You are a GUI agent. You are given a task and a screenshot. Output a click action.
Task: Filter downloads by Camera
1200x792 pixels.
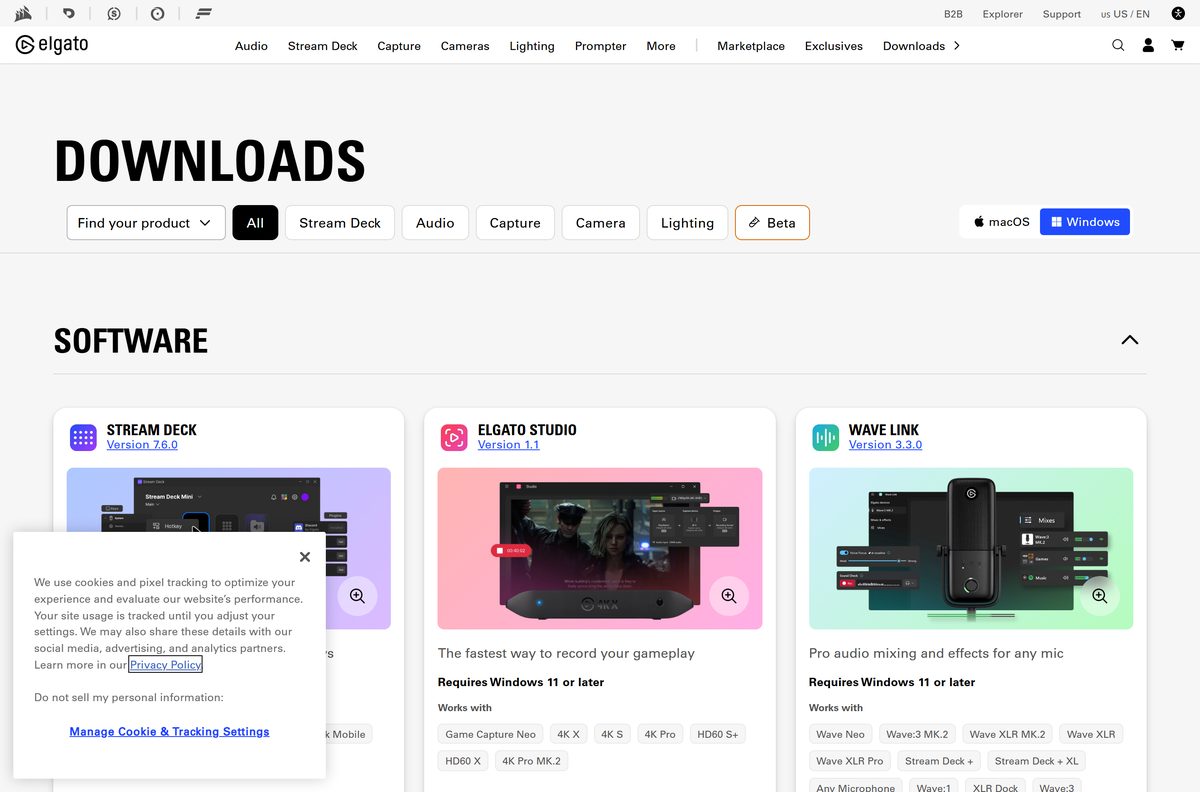[600, 223]
